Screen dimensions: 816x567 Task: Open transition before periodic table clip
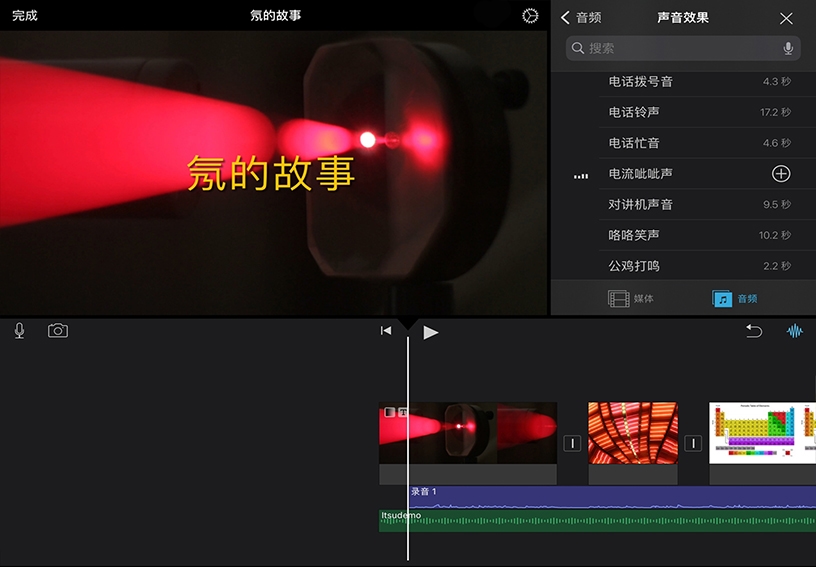click(x=693, y=443)
